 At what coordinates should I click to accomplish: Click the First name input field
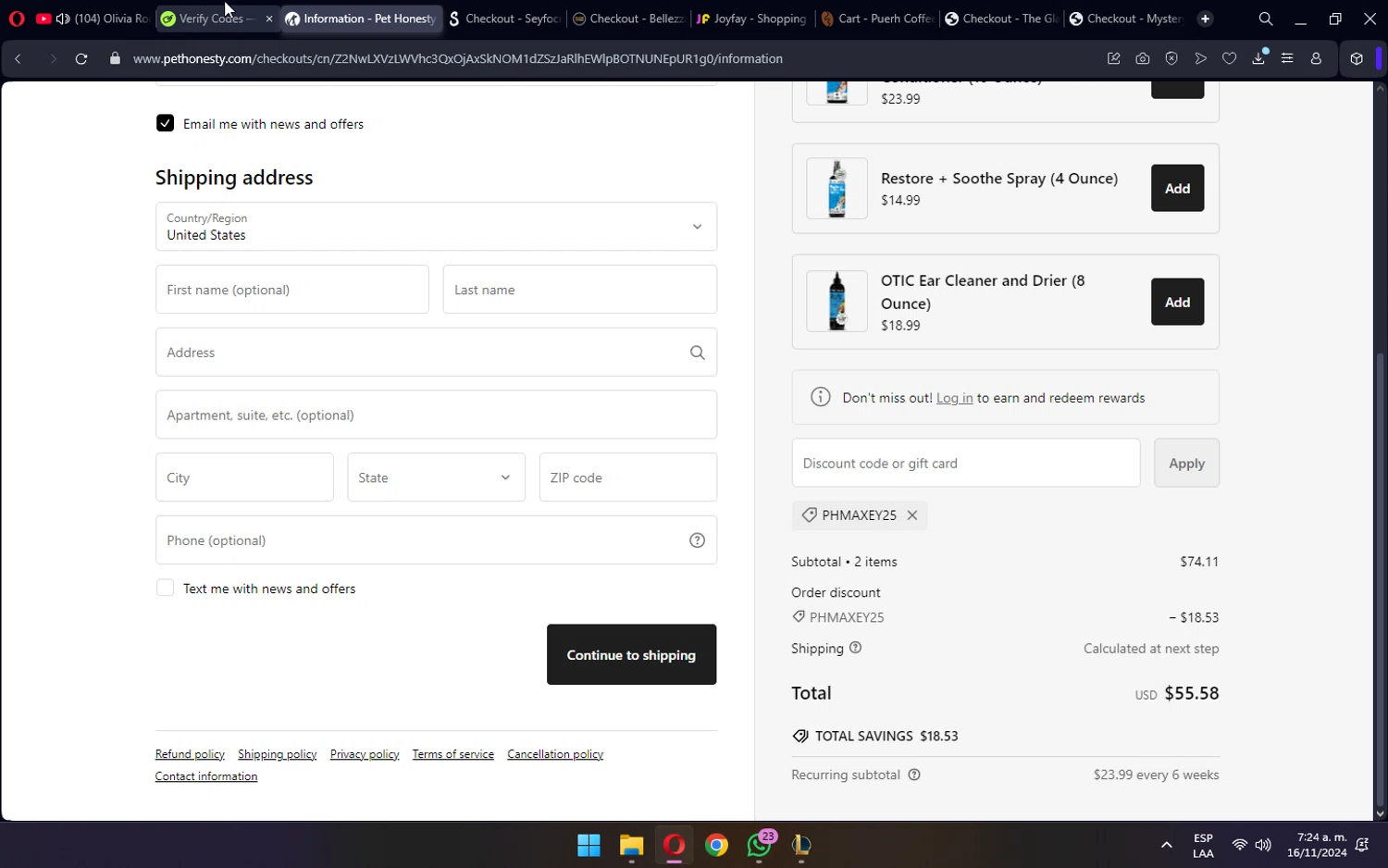(292, 290)
